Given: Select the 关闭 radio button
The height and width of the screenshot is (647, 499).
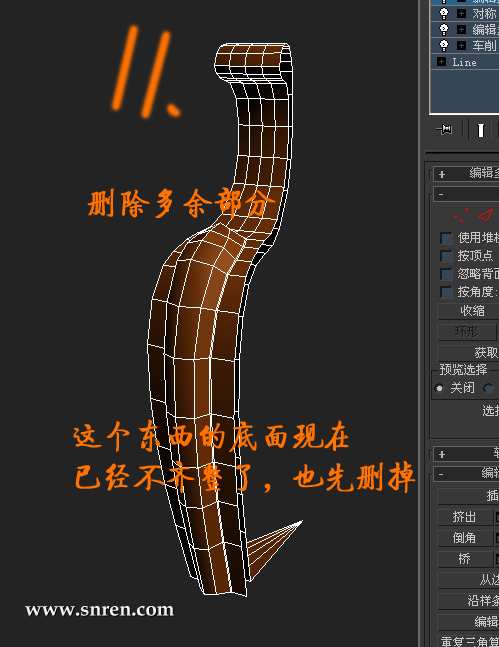Looking at the screenshot, I should point(439,388).
